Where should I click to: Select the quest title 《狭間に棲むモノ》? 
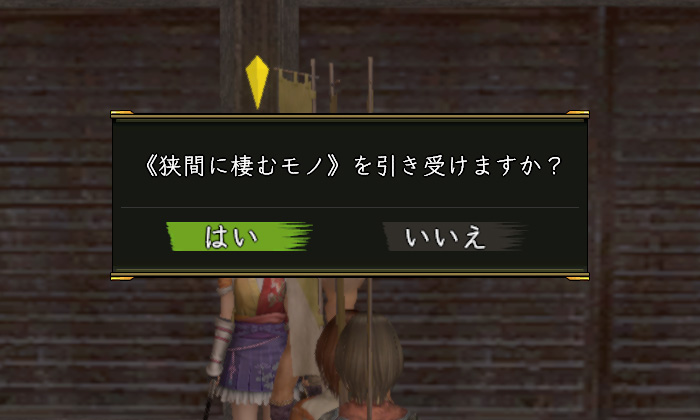(242, 166)
